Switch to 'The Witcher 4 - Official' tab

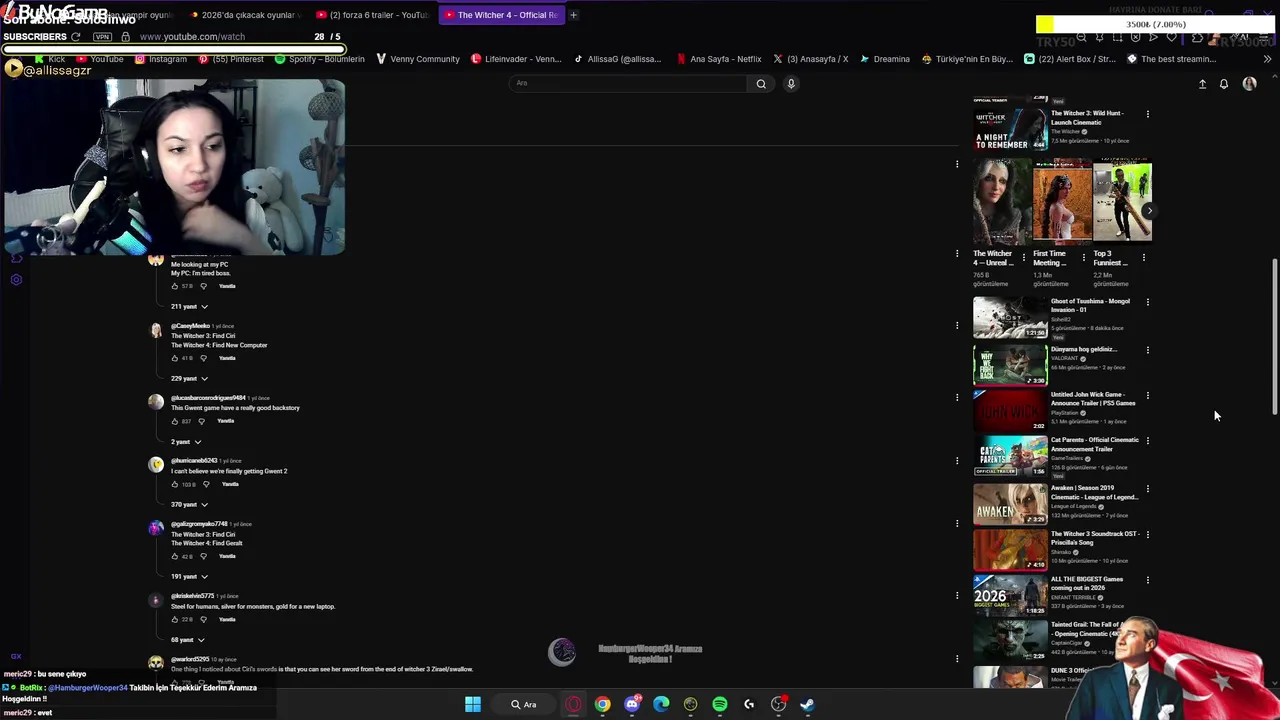(500, 15)
